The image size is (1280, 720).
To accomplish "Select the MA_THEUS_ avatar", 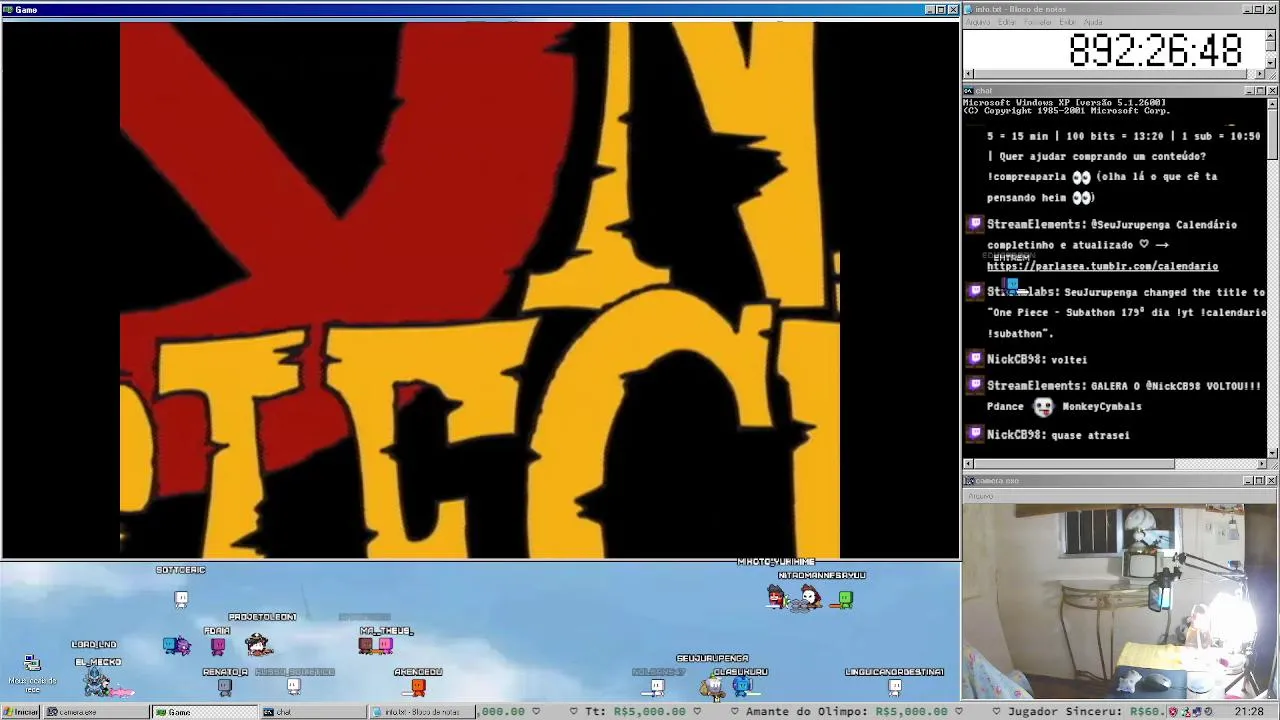I will pyautogui.click(x=376, y=646).
